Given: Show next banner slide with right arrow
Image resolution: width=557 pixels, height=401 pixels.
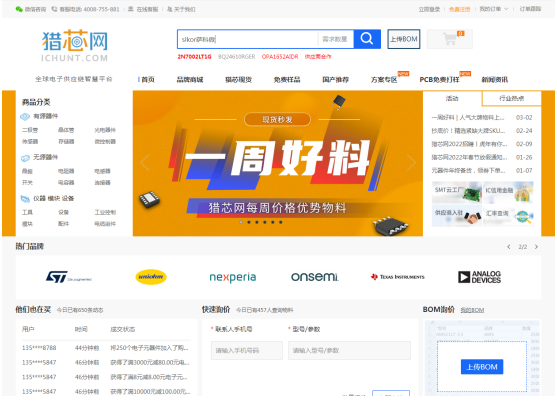Looking at the screenshot, I should pos(411,163).
